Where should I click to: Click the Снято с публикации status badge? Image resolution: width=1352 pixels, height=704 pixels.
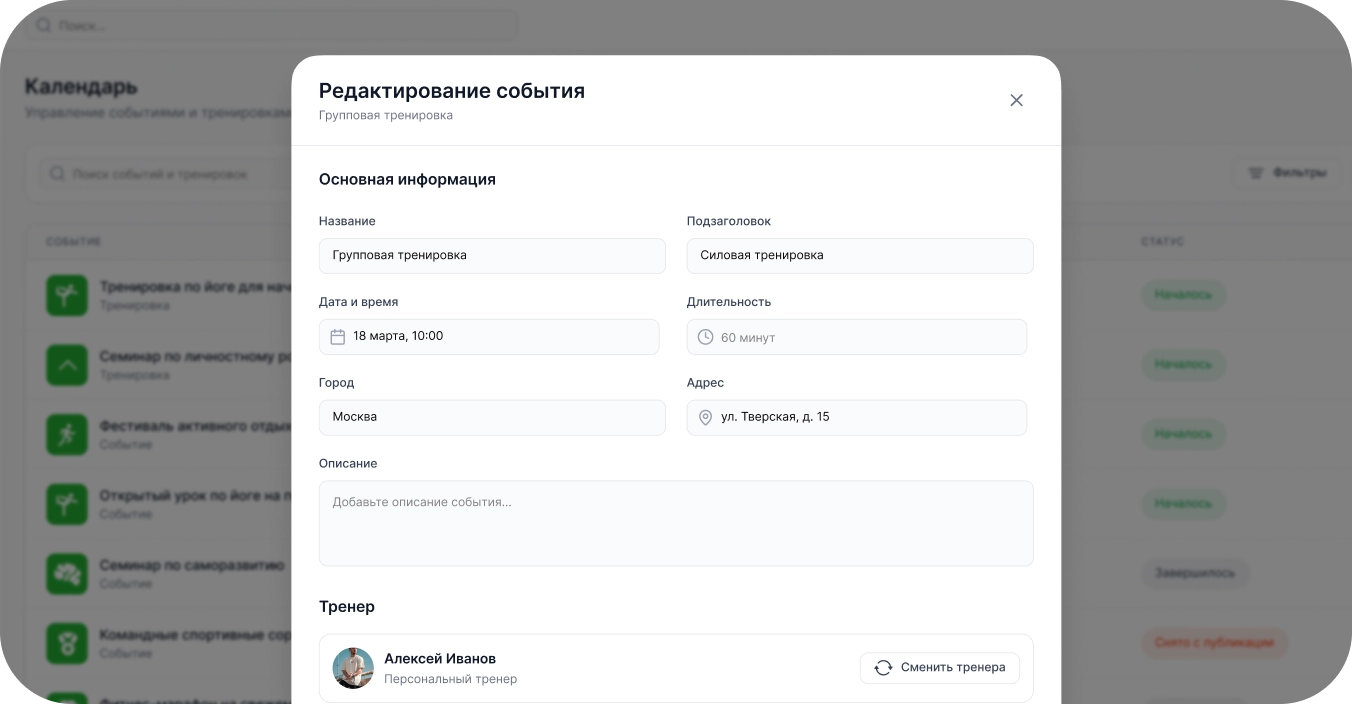pos(1214,642)
